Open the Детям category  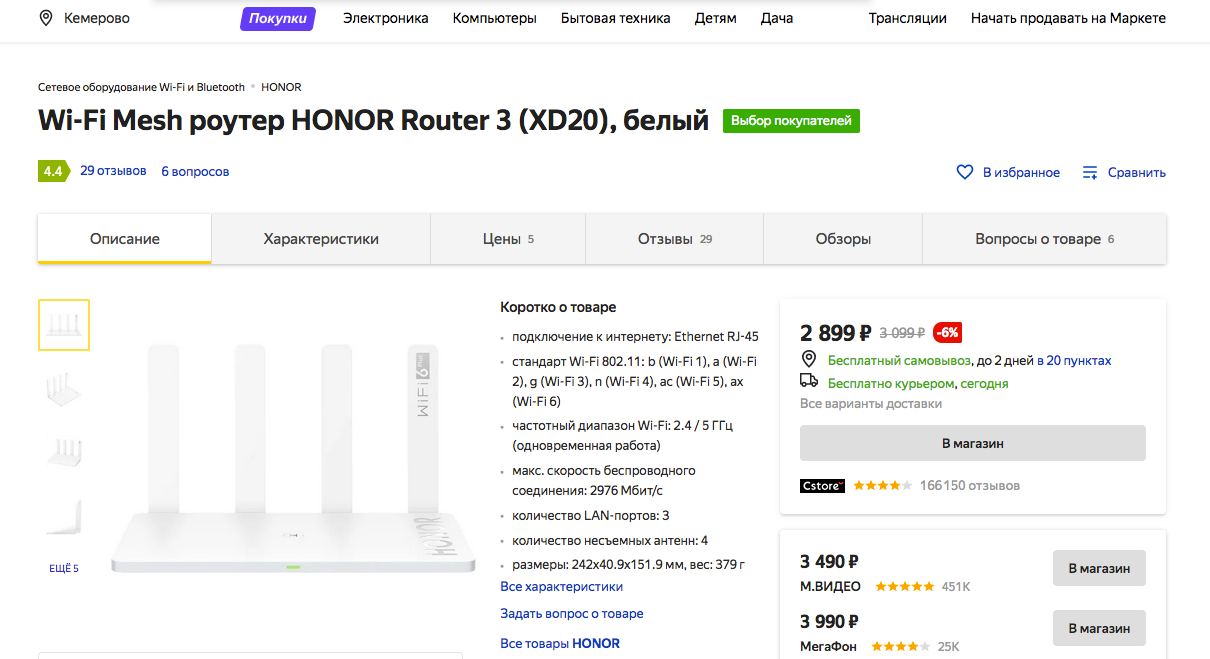point(716,18)
